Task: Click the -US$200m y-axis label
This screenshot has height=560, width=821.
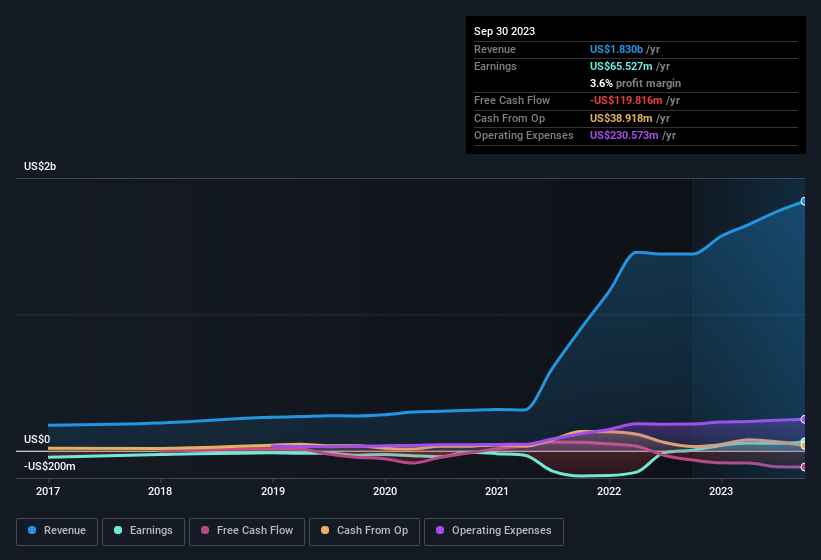Action: (x=49, y=466)
